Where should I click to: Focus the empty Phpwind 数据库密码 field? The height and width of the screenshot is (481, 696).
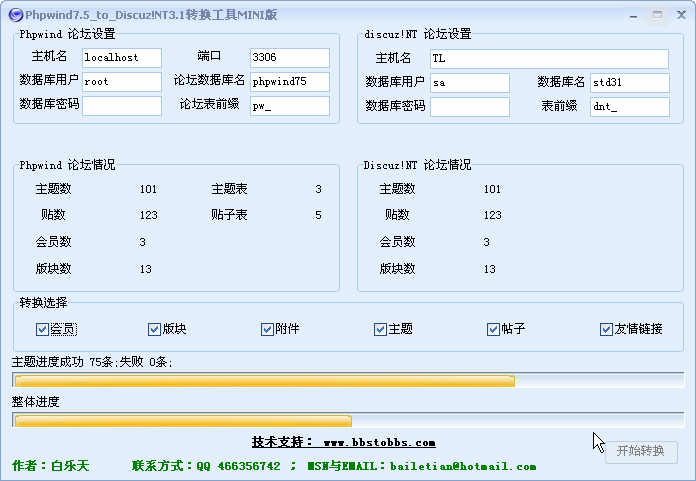click(x=122, y=106)
